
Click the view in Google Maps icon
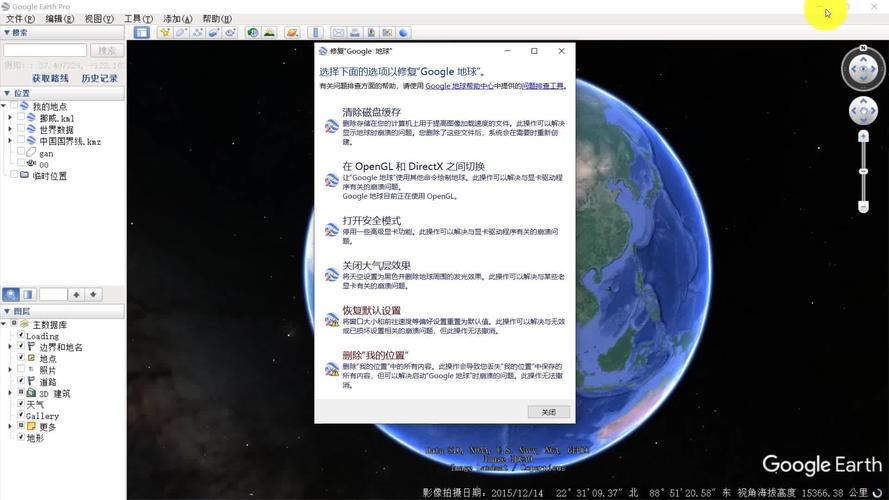(387, 32)
